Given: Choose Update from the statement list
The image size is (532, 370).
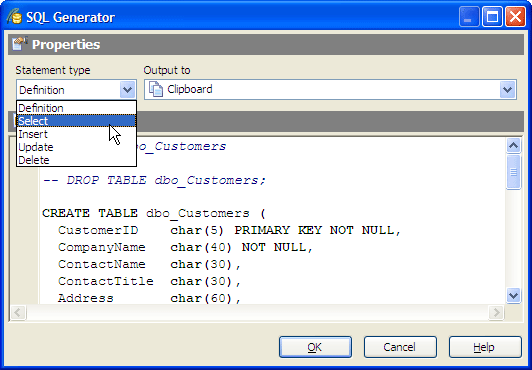Looking at the screenshot, I should [x=76, y=147].
